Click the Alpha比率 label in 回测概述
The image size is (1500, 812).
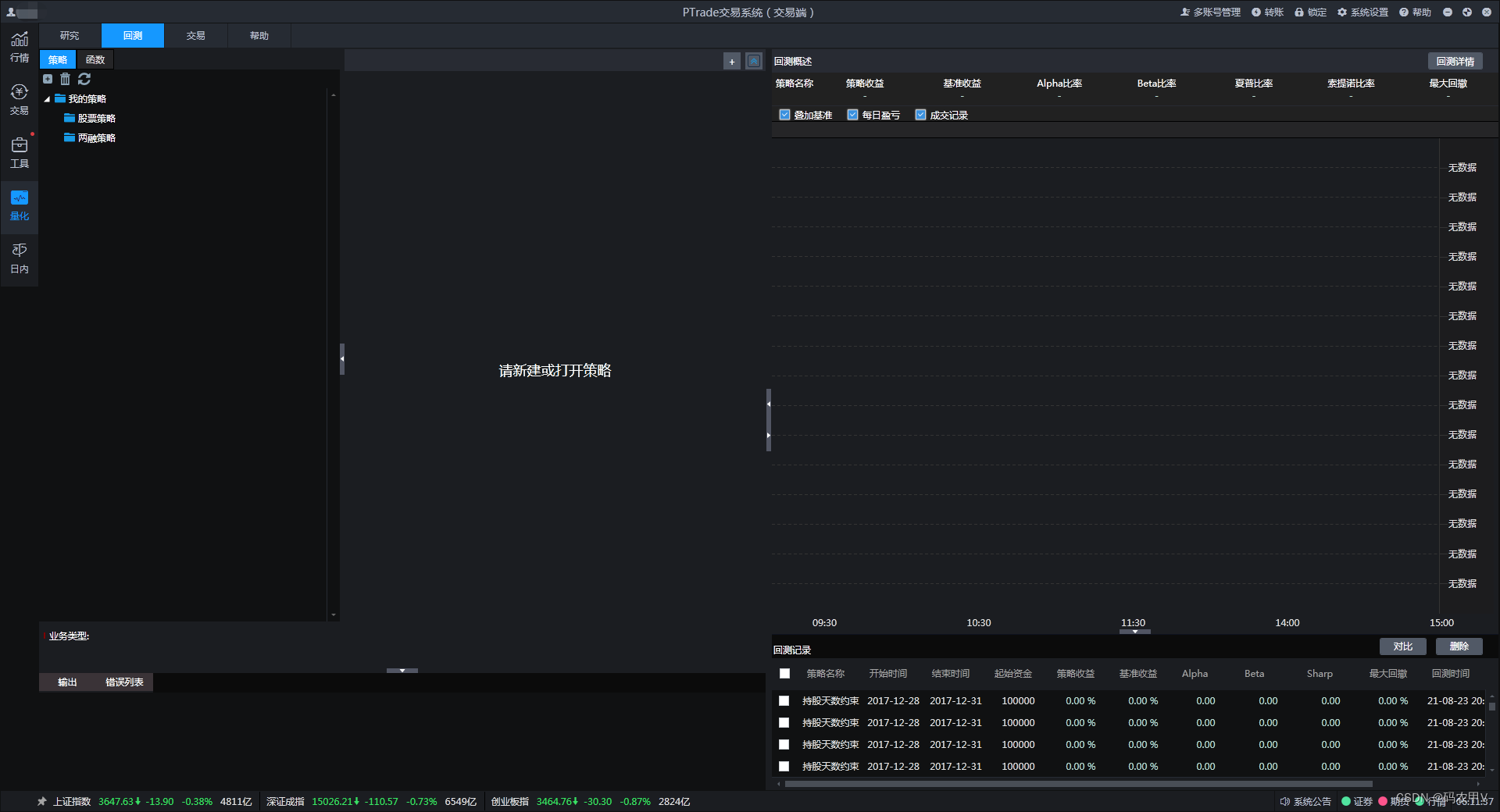click(1059, 84)
